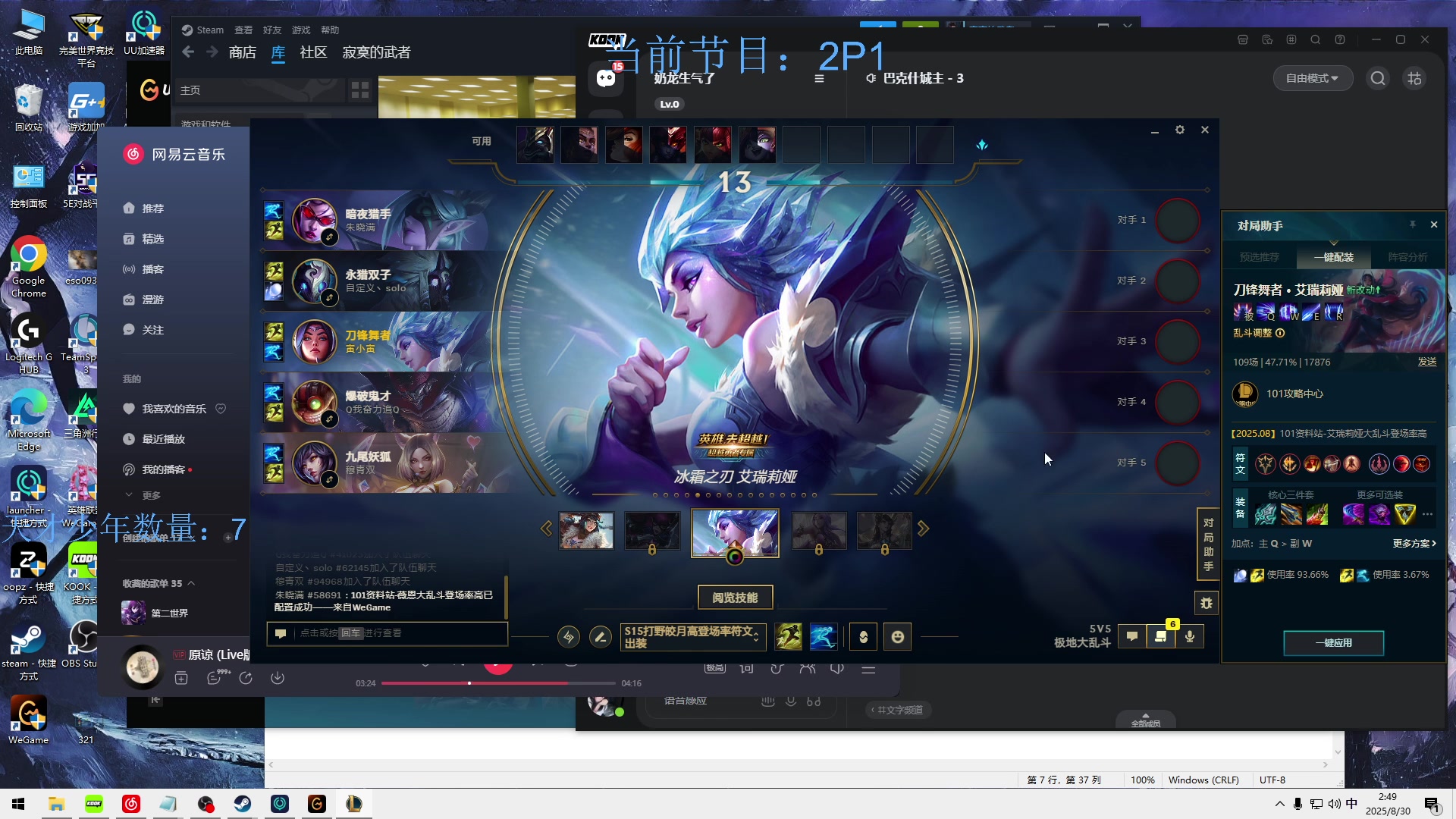
Task: Click 阅览技能 button
Action: 735,598
